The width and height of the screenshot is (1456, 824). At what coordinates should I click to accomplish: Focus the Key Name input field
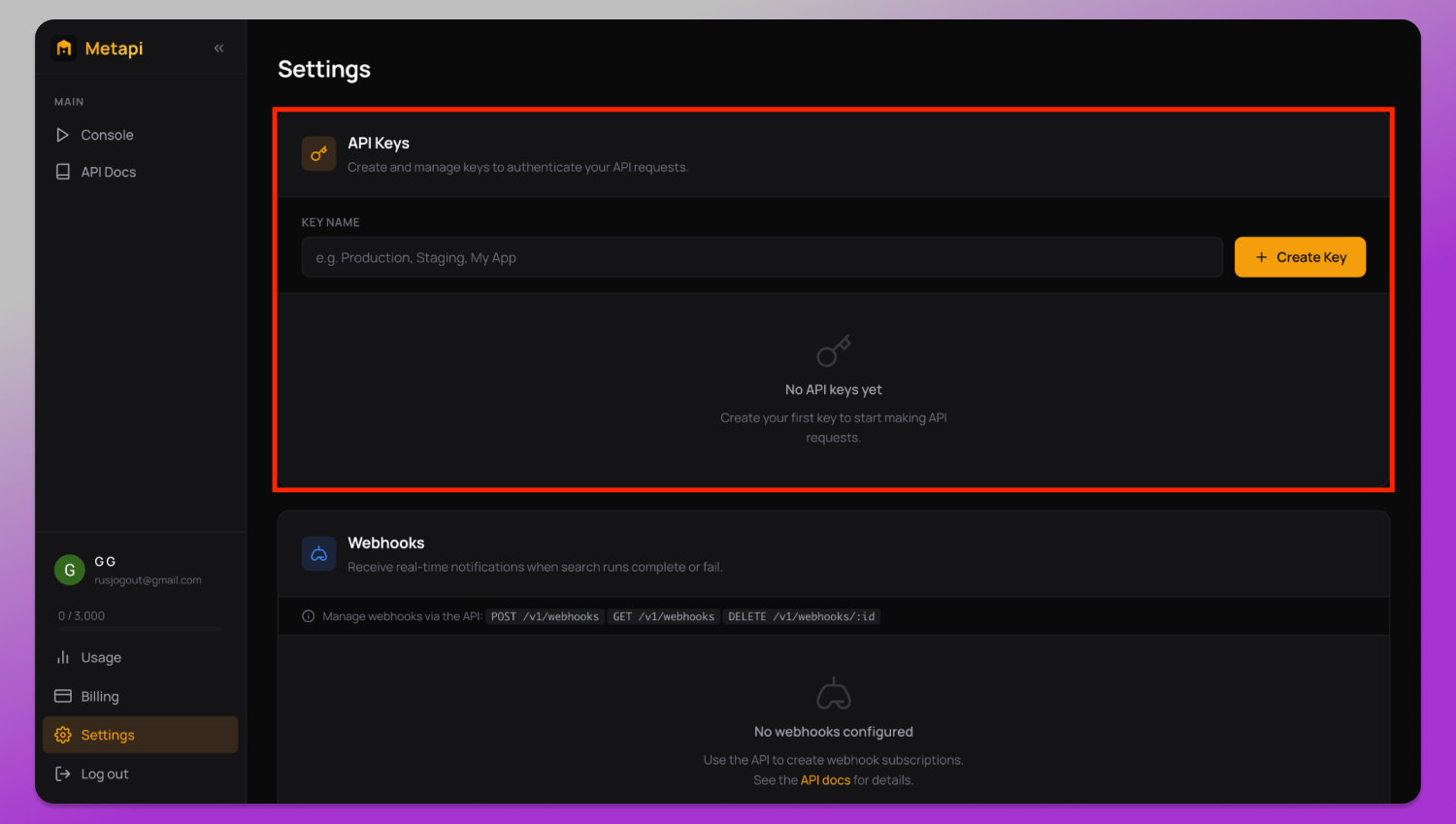762,257
